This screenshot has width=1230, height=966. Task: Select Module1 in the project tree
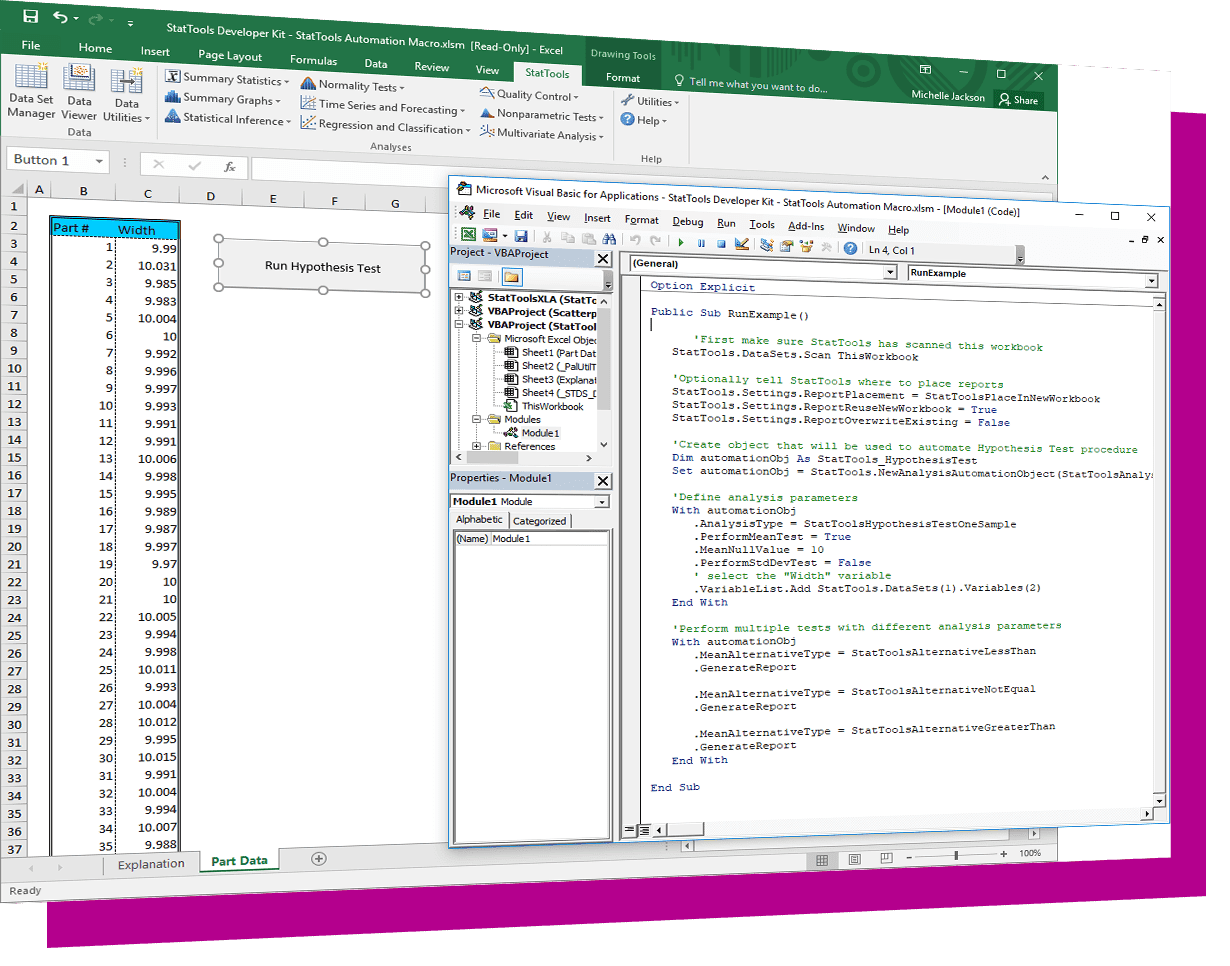540,433
